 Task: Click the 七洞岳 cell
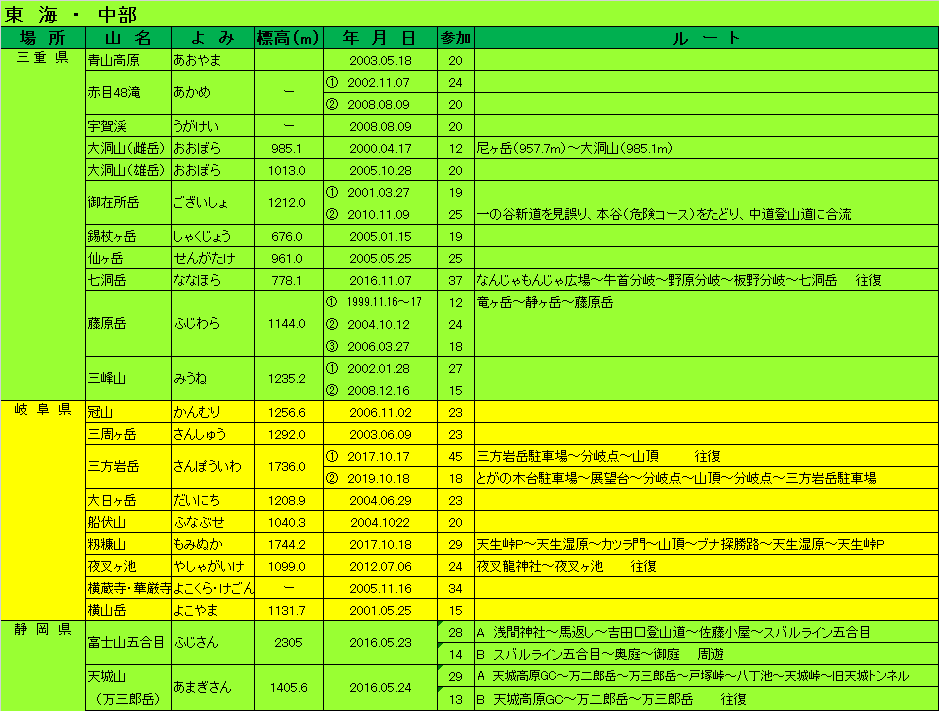[128, 280]
